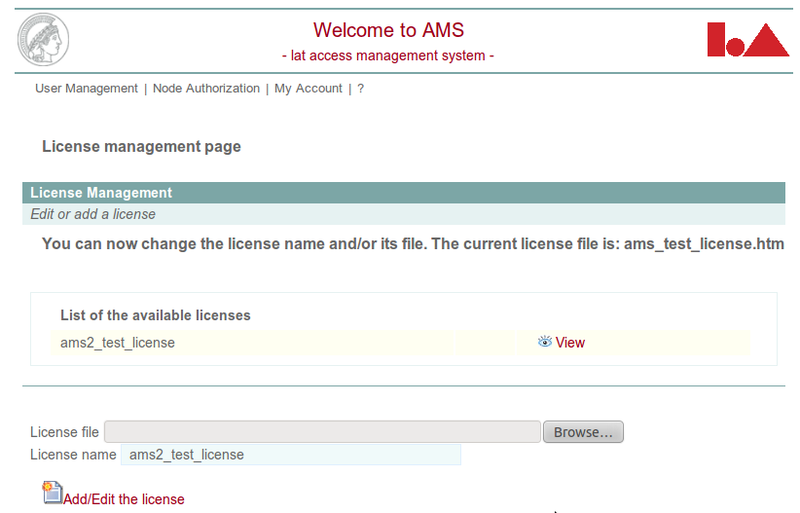Viewport: 800px width, 513px height.
Task: Click the 'License file' label
Action: (64, 432)
